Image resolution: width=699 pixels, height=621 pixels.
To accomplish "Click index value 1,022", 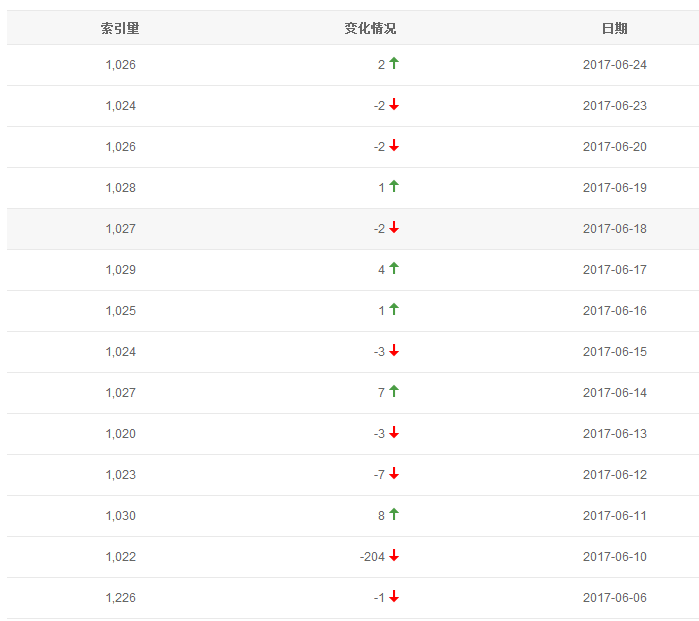I will (120, 557).
